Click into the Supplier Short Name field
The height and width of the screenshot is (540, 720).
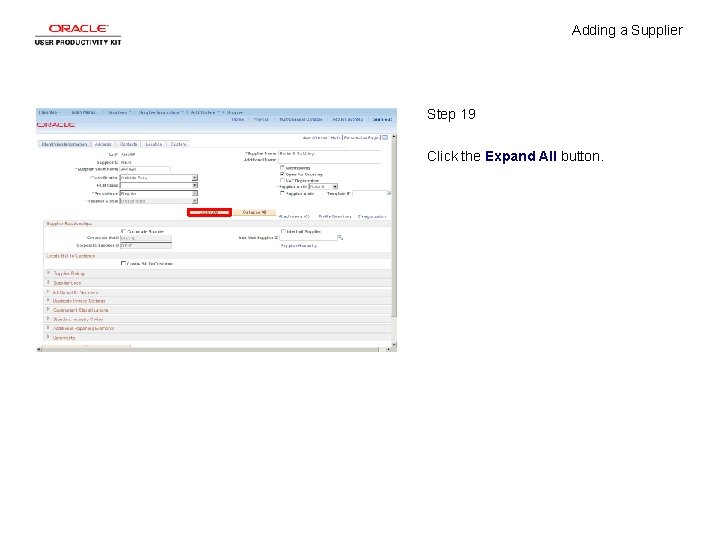[145, 169]
